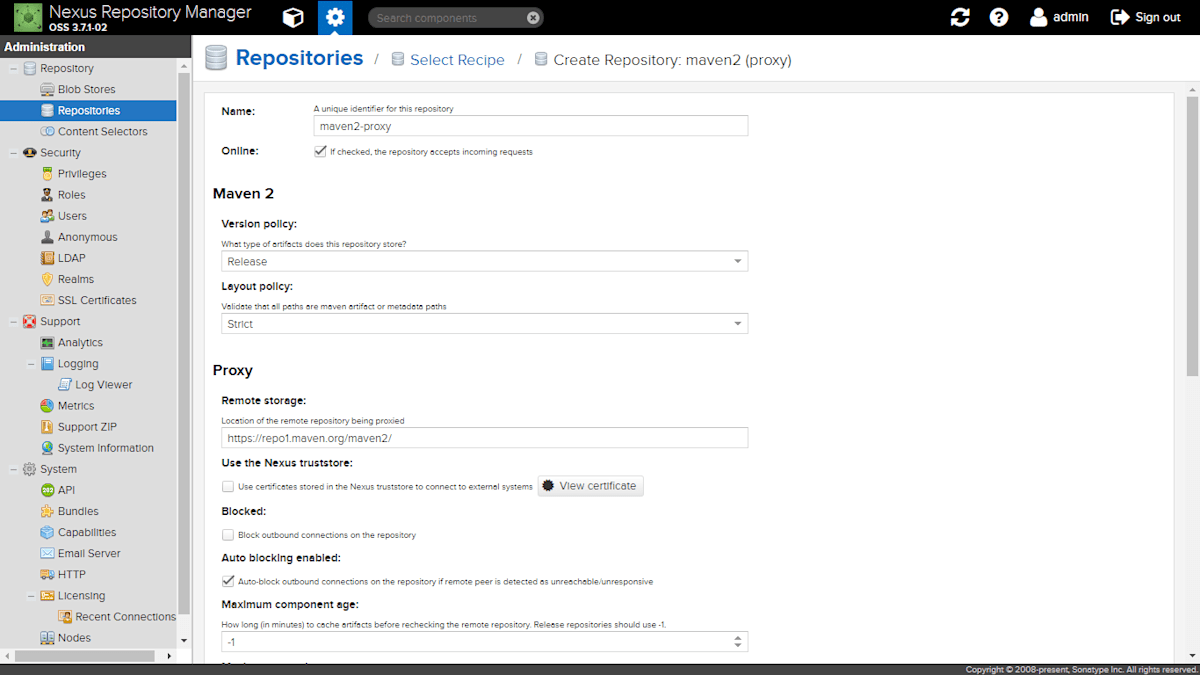The image size is (1200, 675).
Task: Click the Roles icon in sidebar
Action: coord(47,195)
